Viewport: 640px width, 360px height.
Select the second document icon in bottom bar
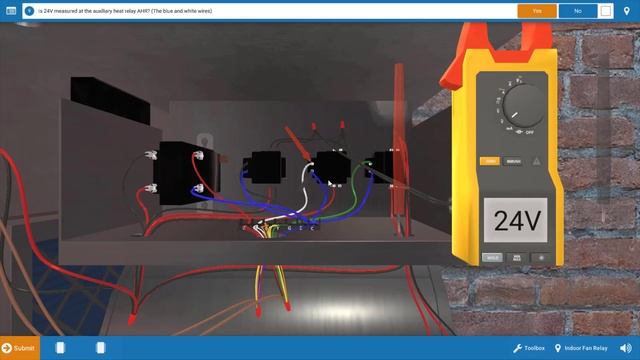click(100, 348)
